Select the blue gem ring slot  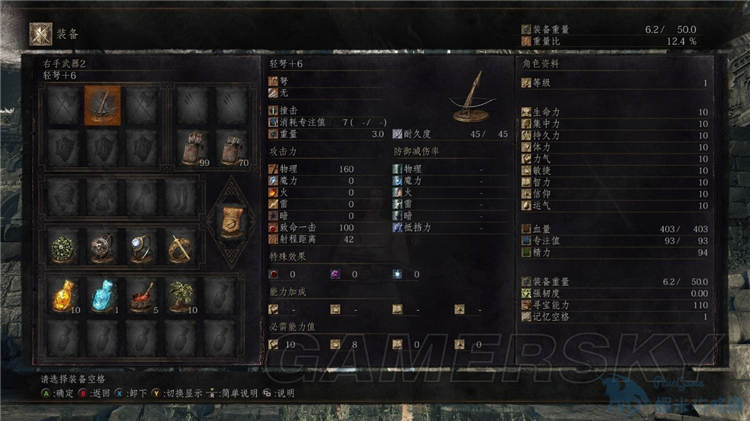142,247
